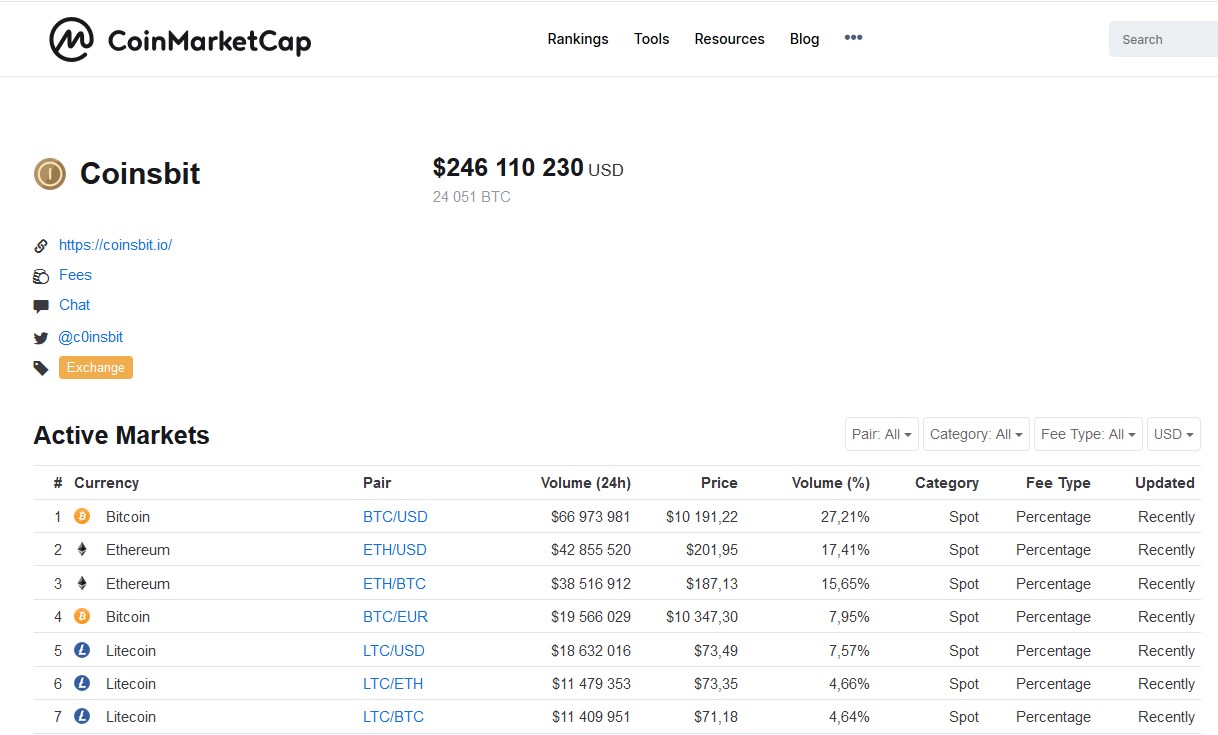Open the ETH/BTC pair link
The height and width of the screenshot is (735, 1218).
click(x=394, y=584)
